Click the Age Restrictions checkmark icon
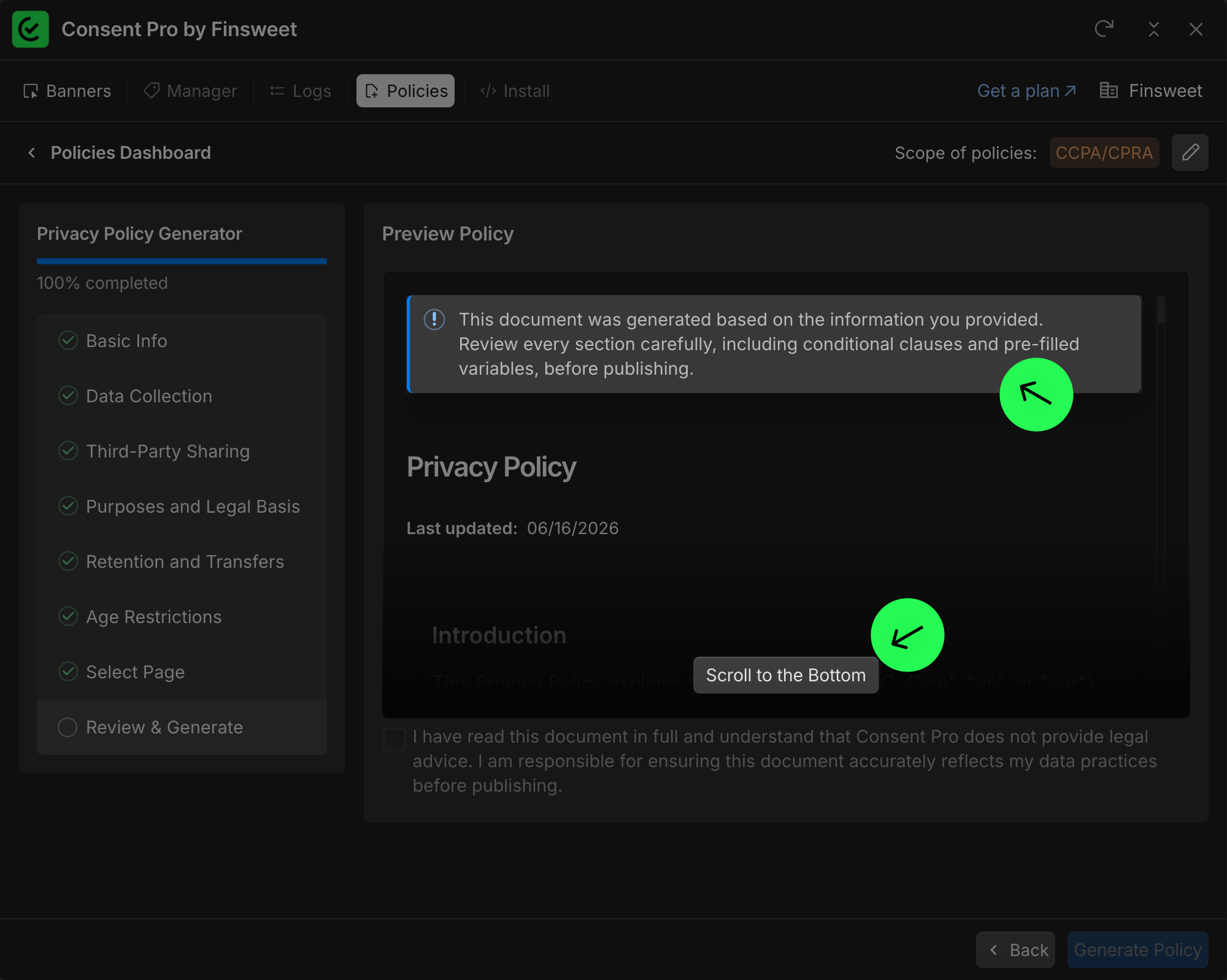The image size is (1227, 980). (68, 616)
